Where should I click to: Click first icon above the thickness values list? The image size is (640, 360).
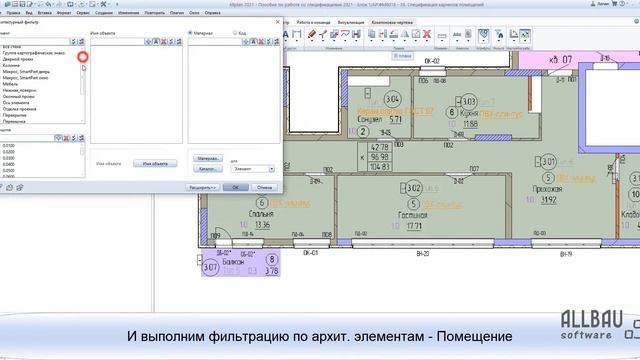tap(58, 138)
